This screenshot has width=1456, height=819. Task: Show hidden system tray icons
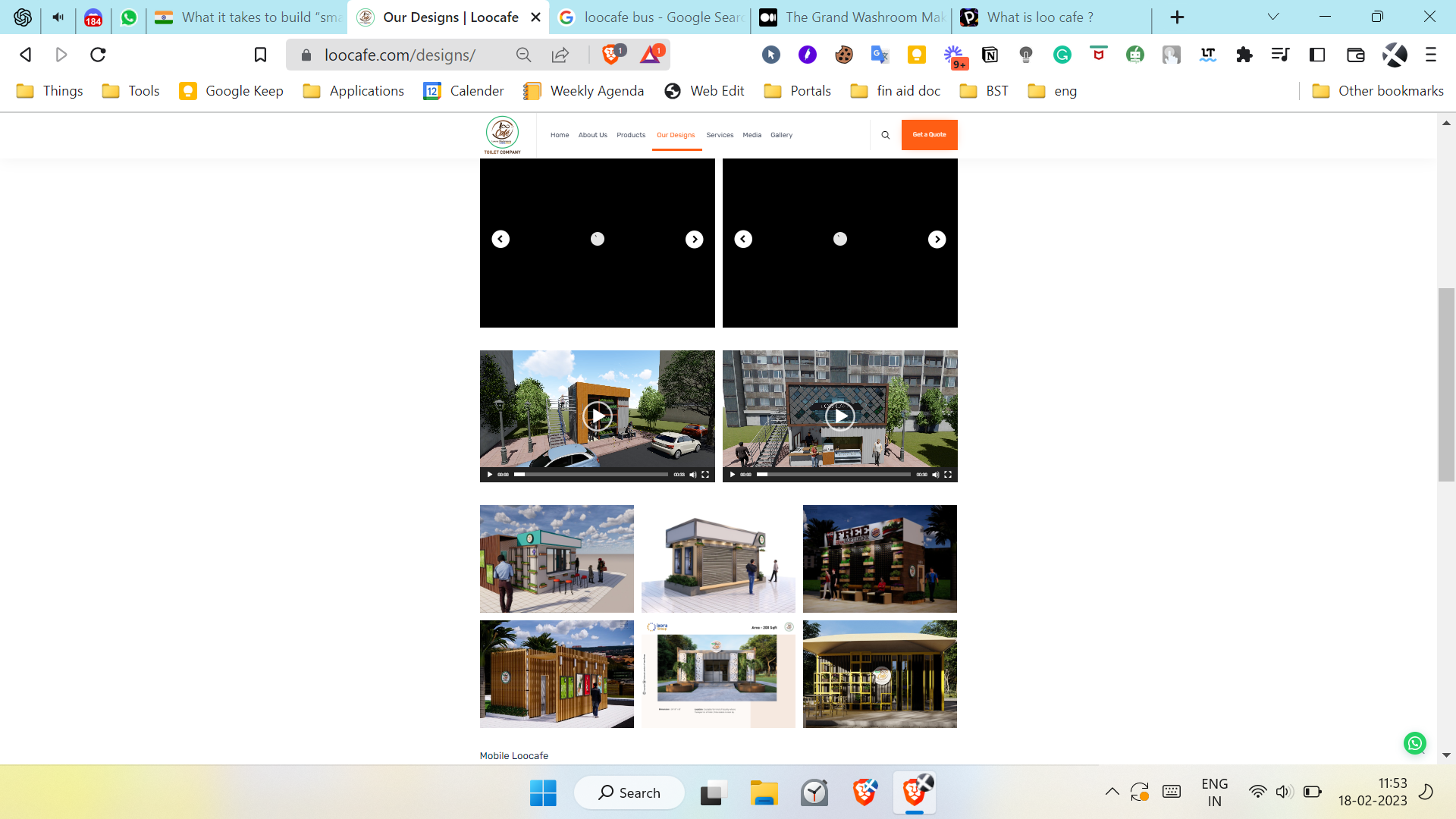pos(1112,792)
